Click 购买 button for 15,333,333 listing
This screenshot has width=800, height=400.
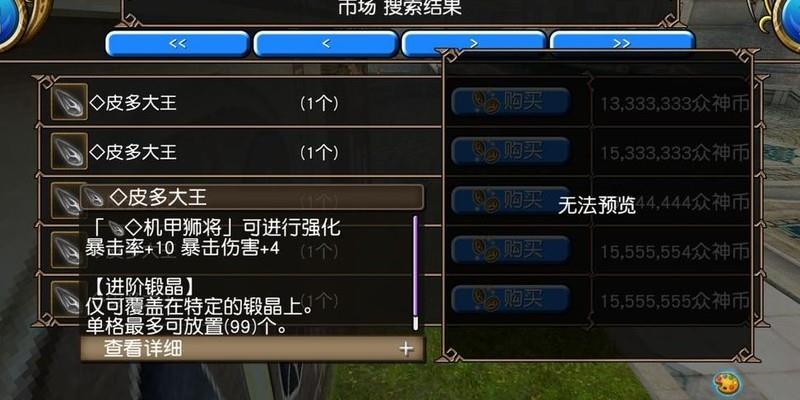(510, 151)
